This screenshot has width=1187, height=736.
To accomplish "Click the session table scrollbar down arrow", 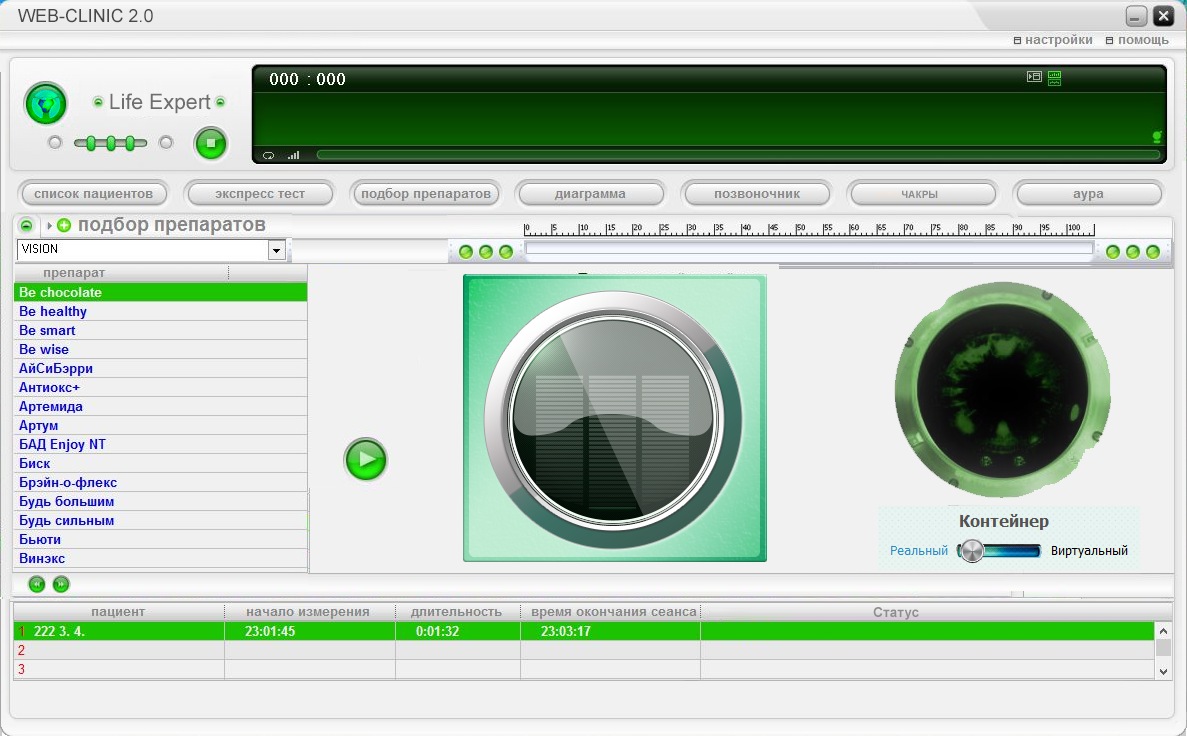I will click(x=1164, y=671).
